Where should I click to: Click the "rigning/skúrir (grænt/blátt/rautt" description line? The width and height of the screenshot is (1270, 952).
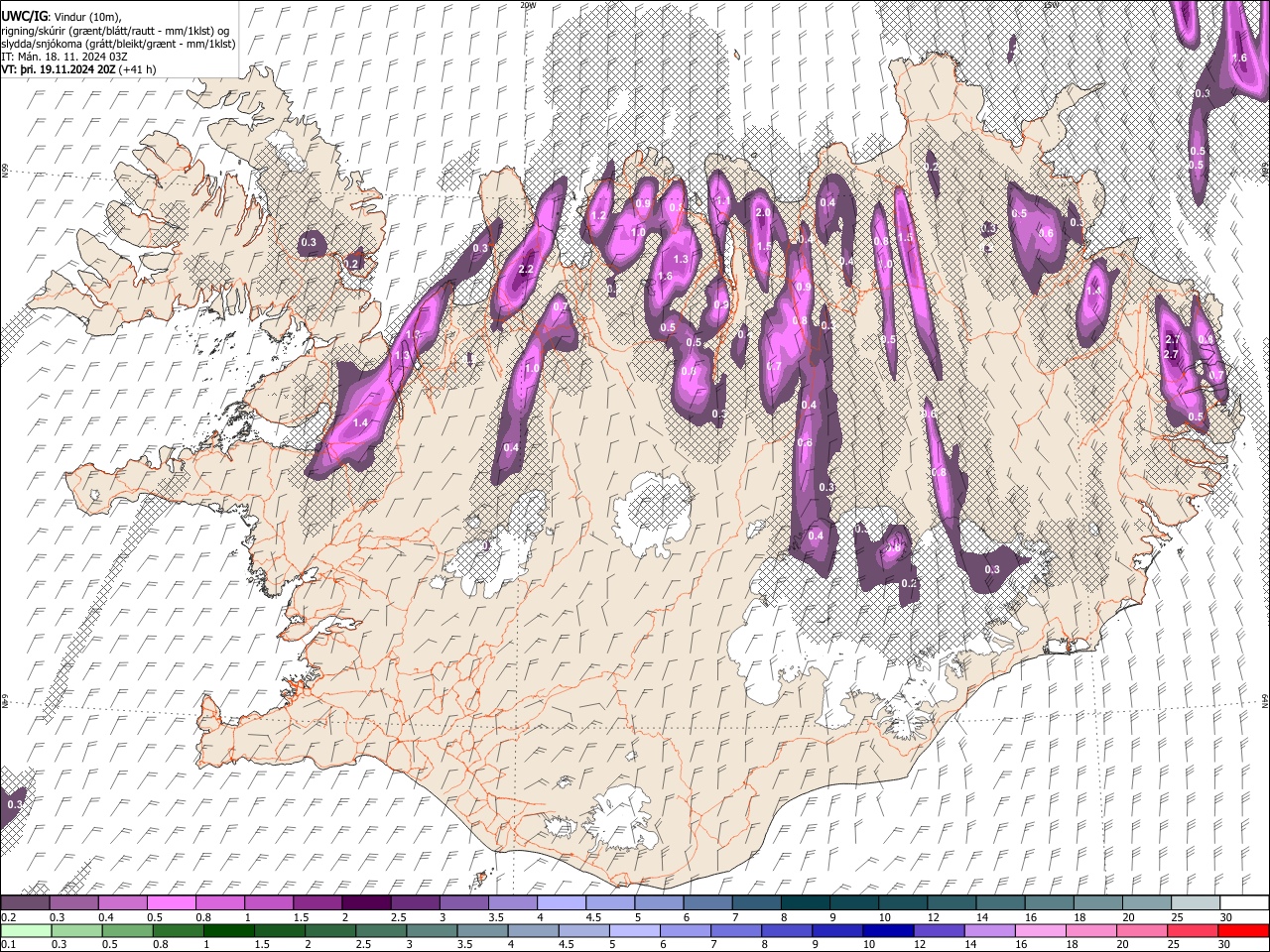(x=115, y=30)
